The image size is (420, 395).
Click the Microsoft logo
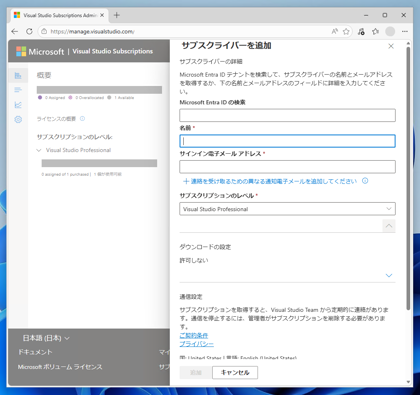(40, 52)
